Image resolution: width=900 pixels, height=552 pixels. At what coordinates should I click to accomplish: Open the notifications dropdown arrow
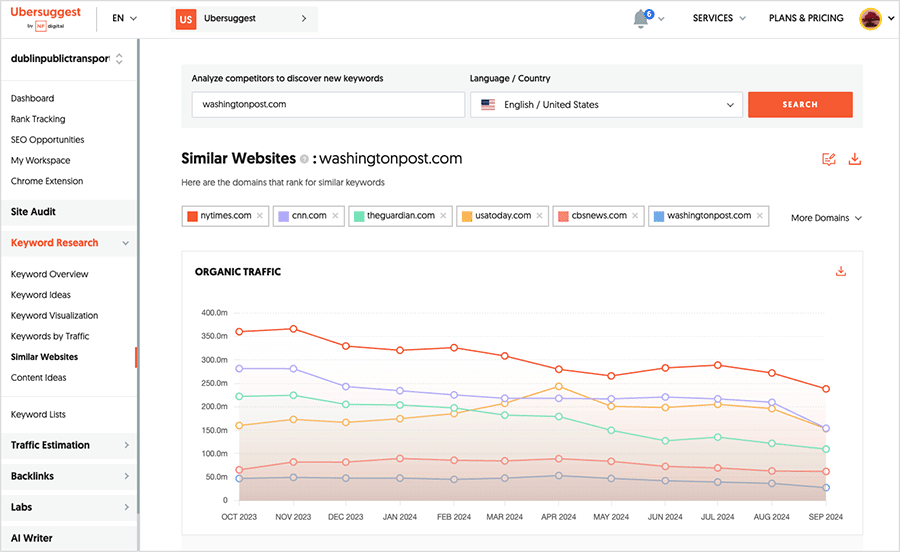[x=661, y=19]
